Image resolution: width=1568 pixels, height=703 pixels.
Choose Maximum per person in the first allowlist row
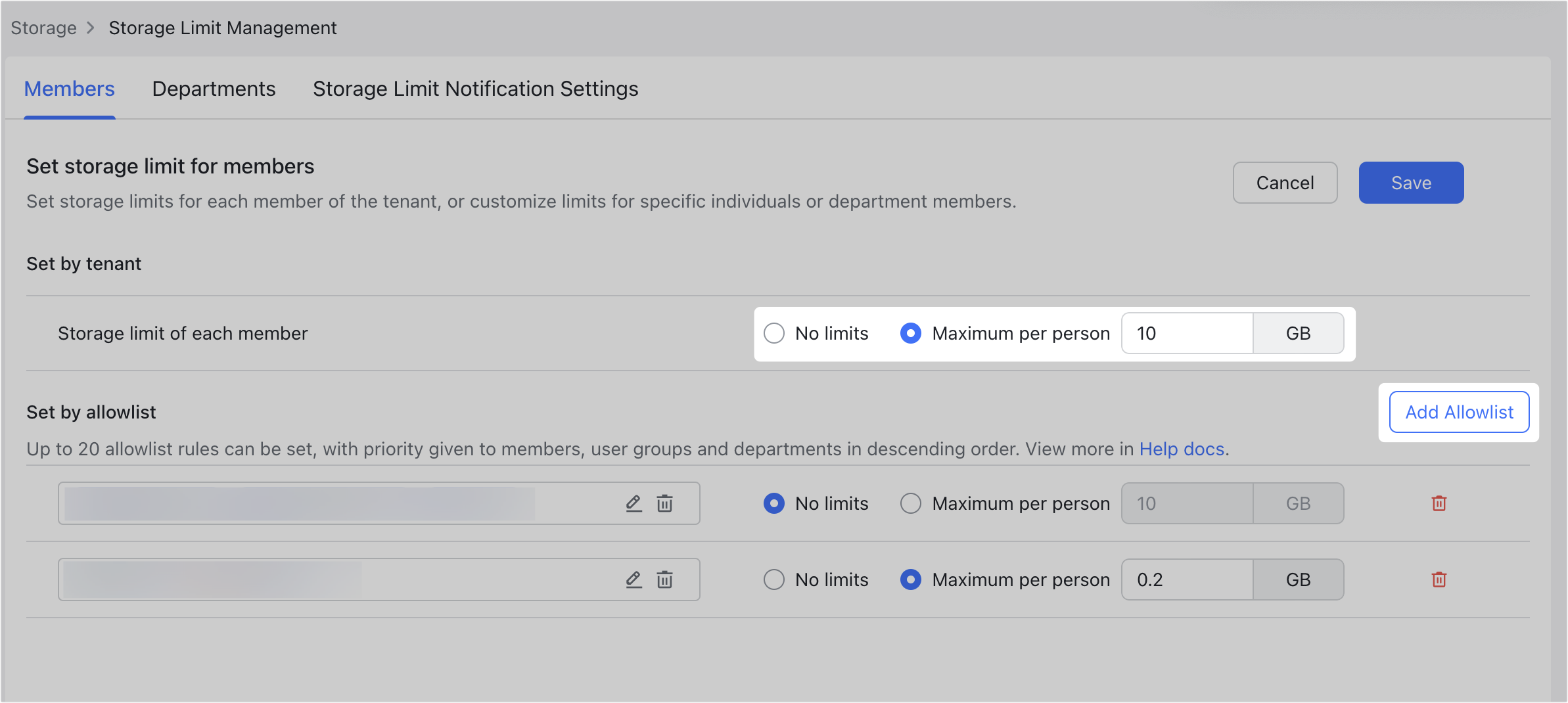(x=910, y=503)
